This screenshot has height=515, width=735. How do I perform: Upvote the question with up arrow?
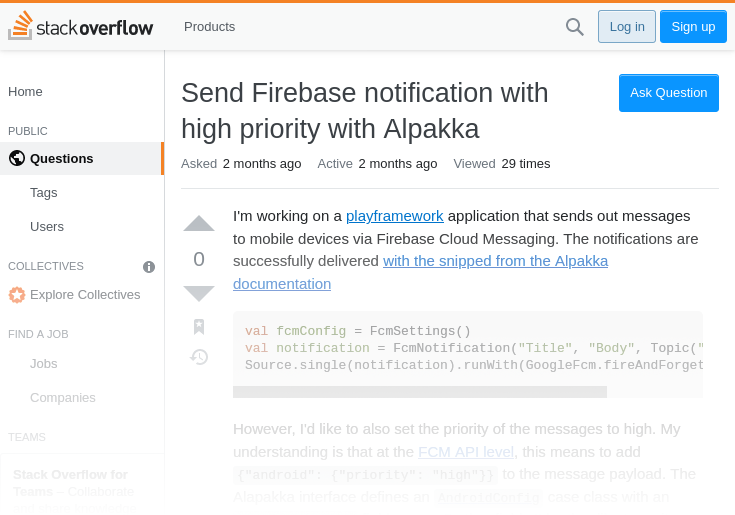pos(199,224)
